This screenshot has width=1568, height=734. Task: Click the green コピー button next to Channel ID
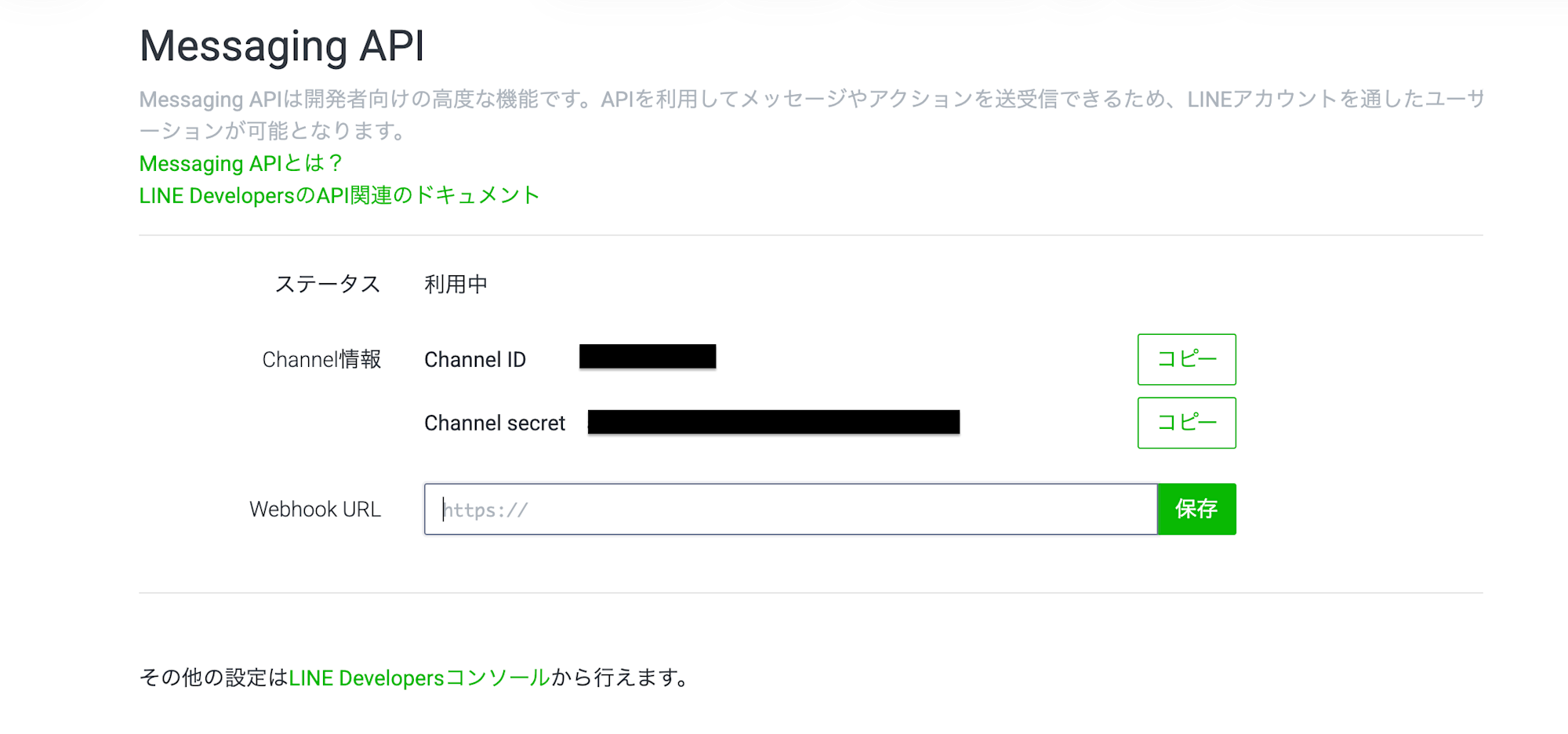coord(1186,360)
